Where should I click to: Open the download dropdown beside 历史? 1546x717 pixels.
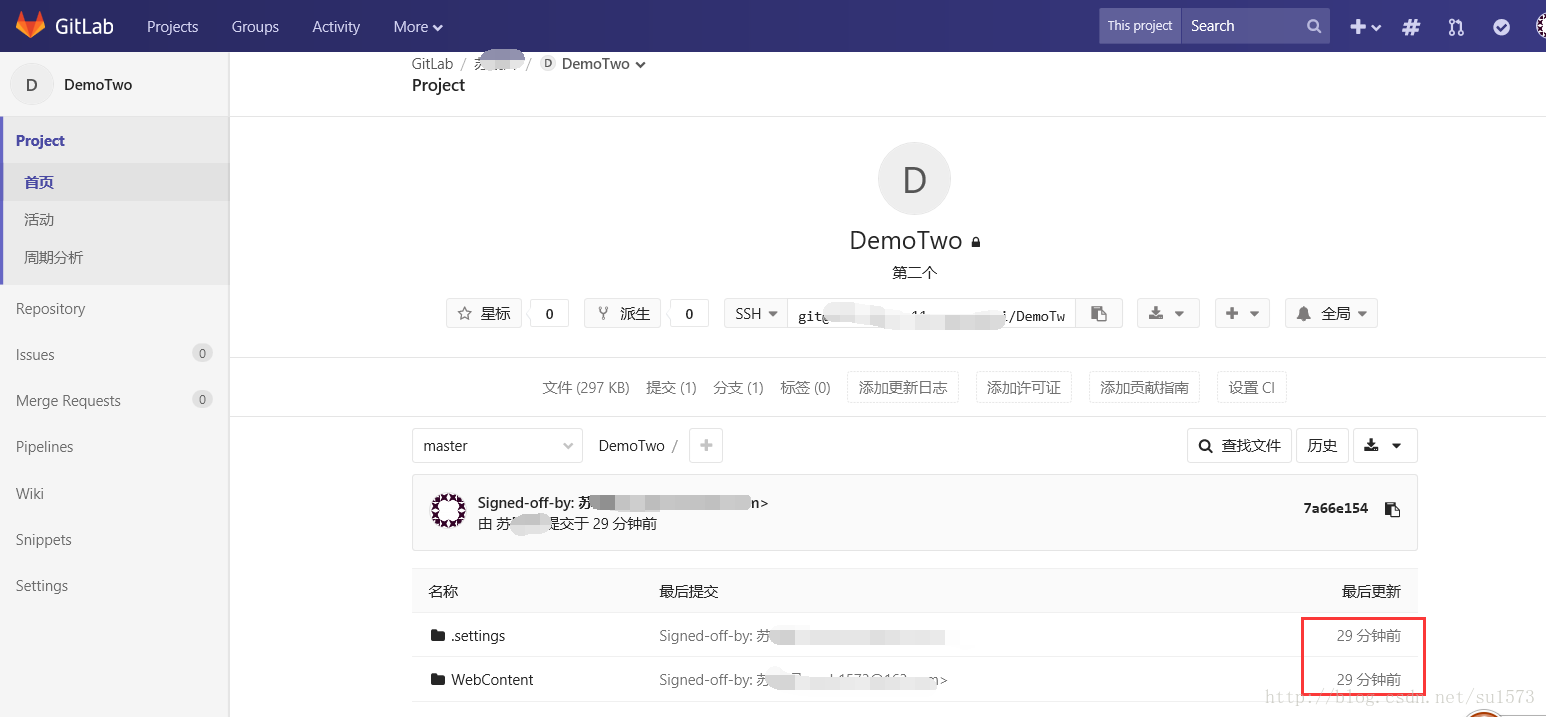[x=1385, y=445]
